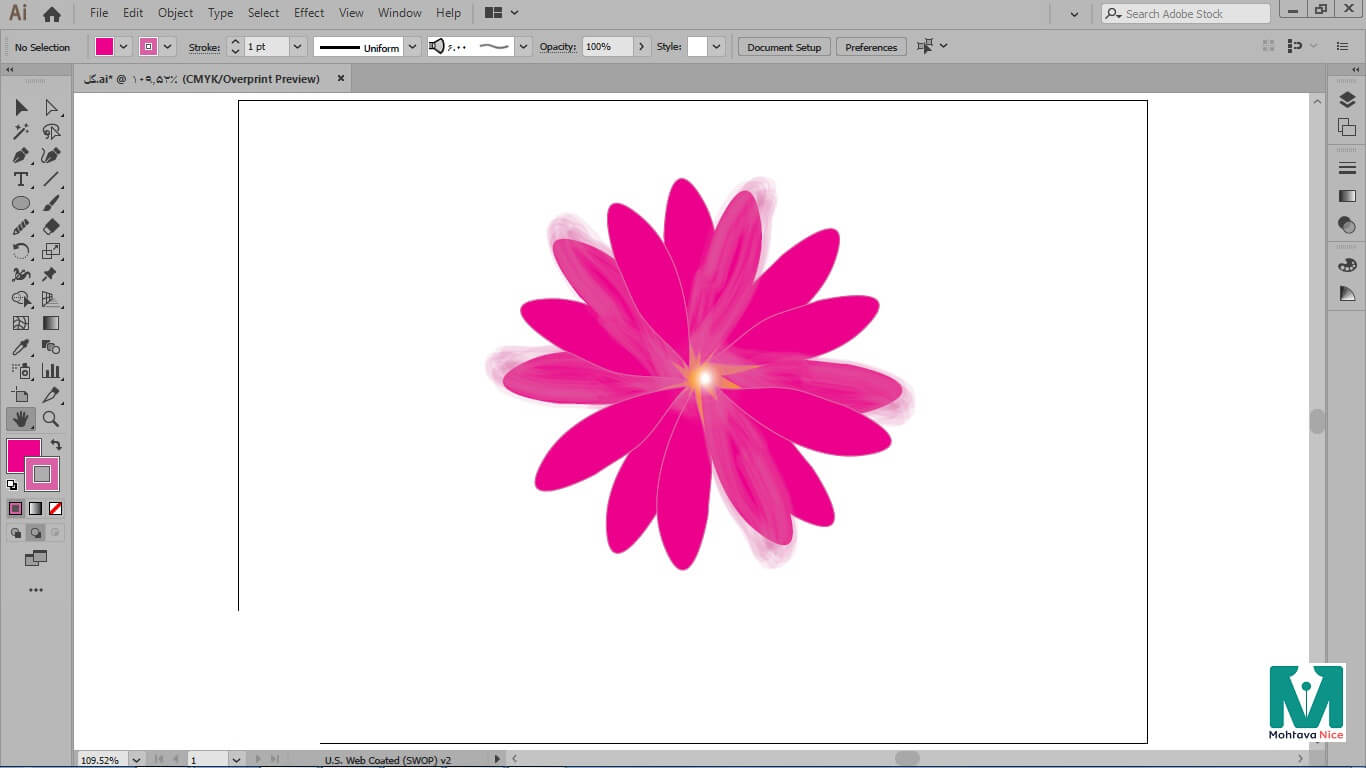The image size is (1366, 768).
Task: Open the Layers panel icon
Action: click(1347, 100)
